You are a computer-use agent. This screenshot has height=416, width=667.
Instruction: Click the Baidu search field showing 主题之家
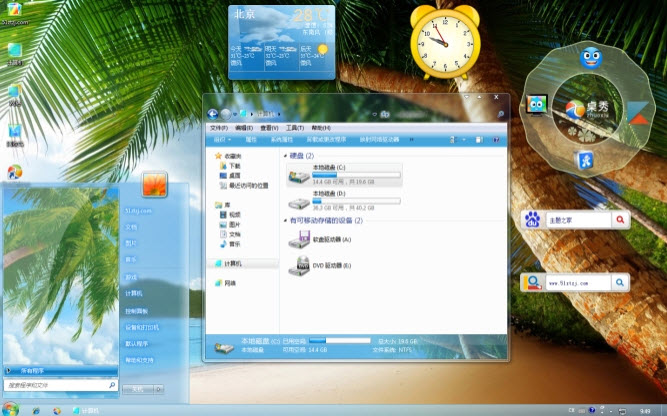(x=578, y=220)
